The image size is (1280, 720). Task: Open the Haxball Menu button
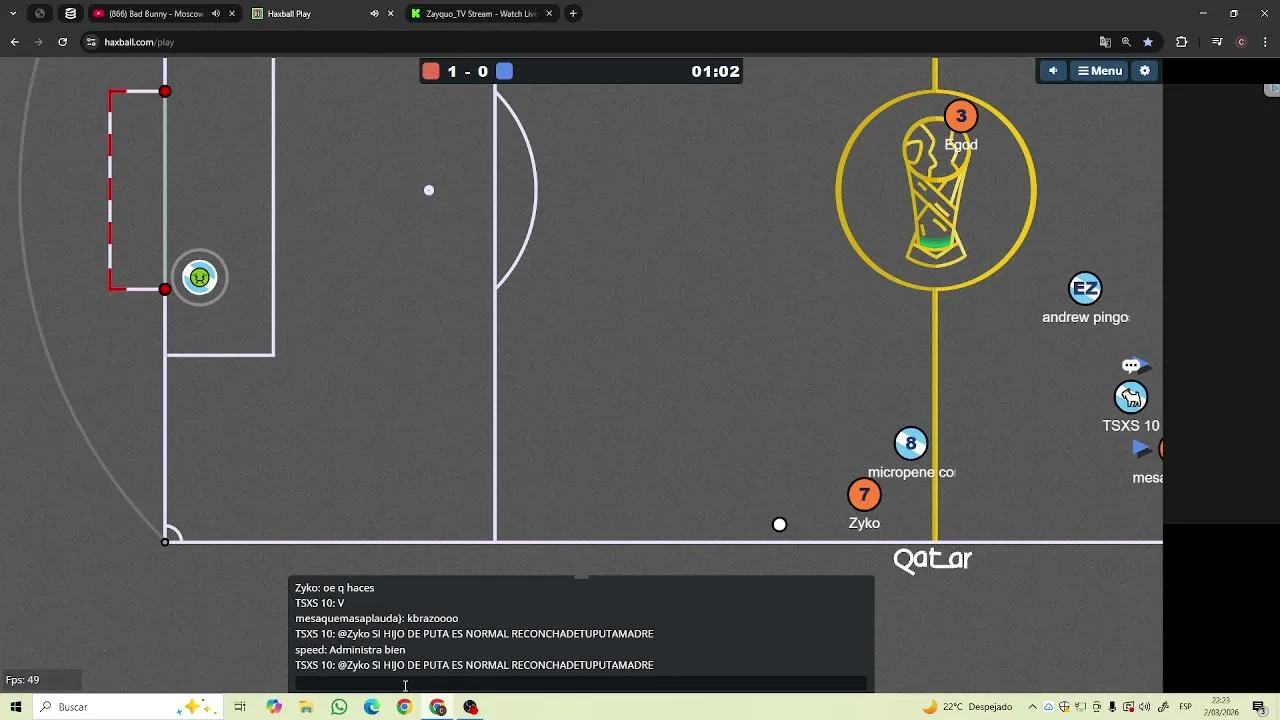pyautogui.click(x=1099, y=71)
